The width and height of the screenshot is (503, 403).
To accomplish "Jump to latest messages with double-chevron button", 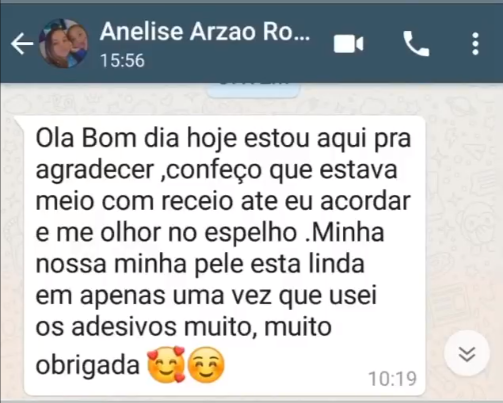I will point(467,353).
